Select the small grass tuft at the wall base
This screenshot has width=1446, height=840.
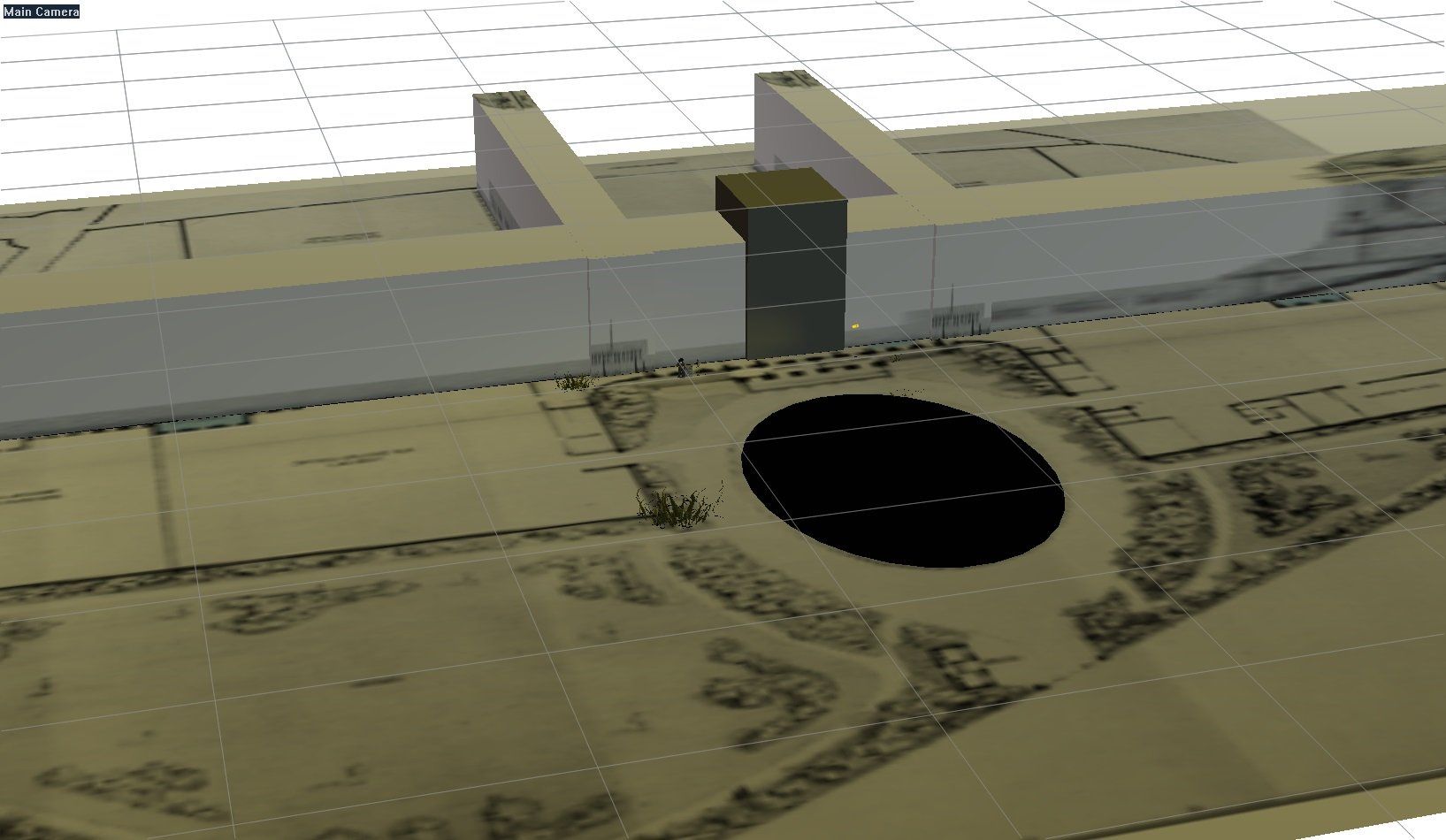pos(576,381)
